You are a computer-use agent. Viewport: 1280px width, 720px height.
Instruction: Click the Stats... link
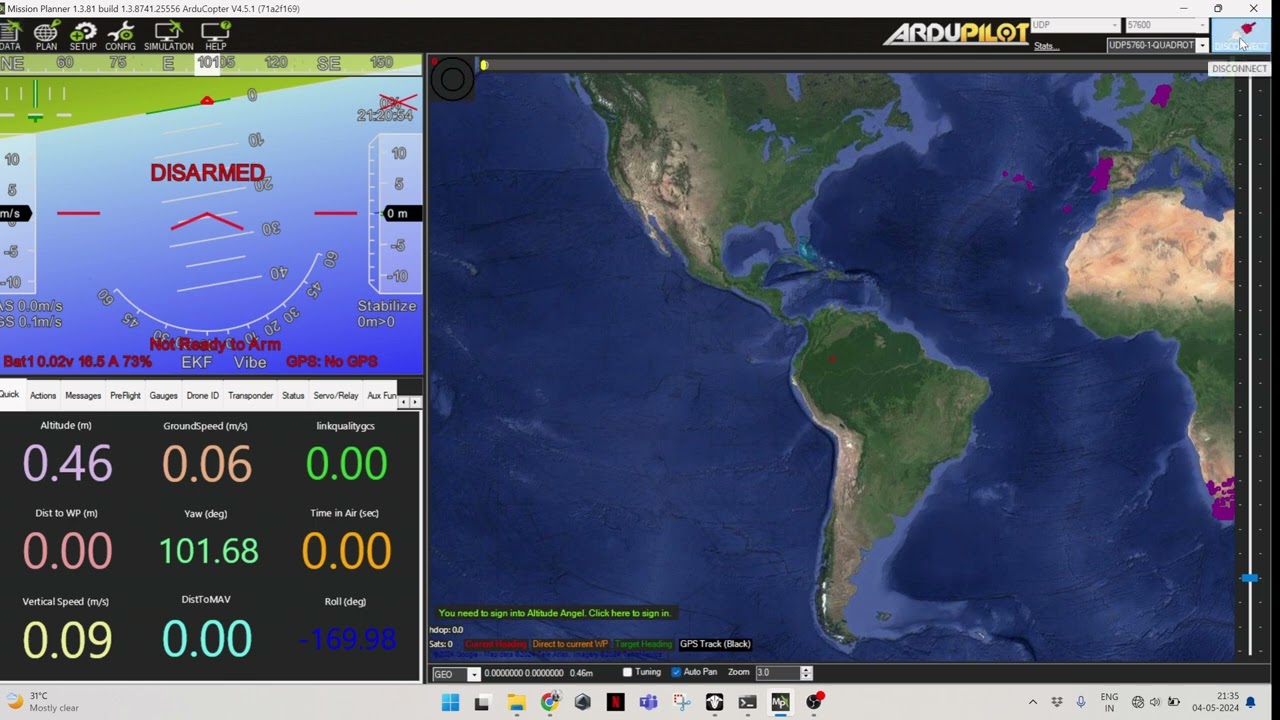coord(1046,46)
